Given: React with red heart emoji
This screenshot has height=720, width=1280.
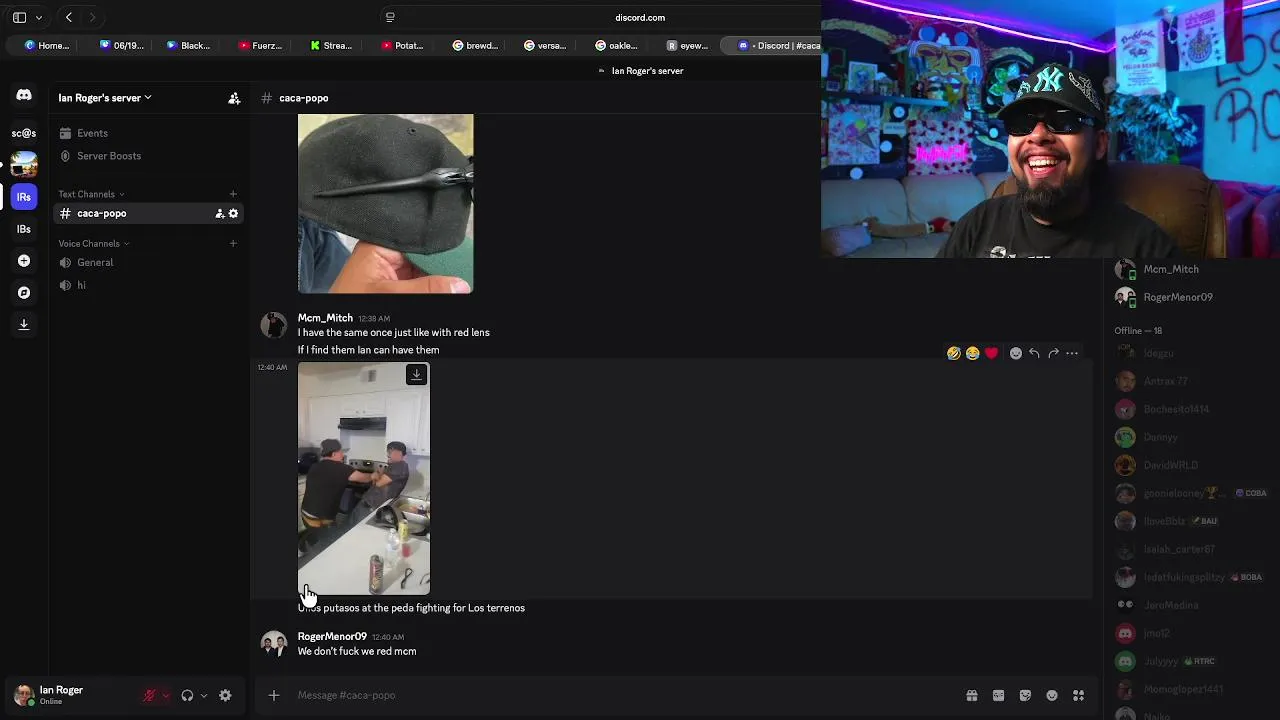Looking at the screenshot, I should (991, 353).
